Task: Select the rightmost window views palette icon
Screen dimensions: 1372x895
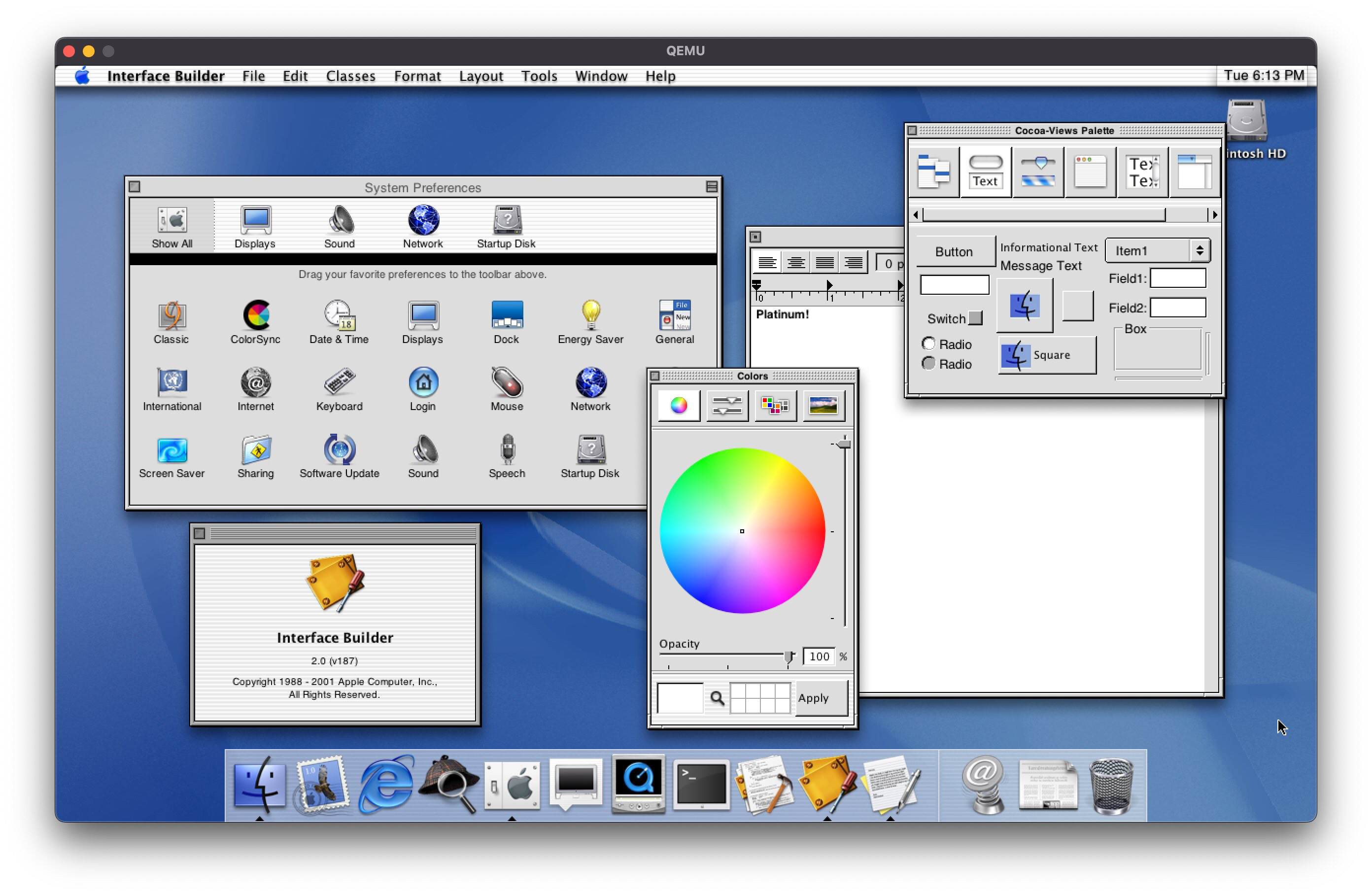Action: pyautogui.click(x=1195, y=172)
